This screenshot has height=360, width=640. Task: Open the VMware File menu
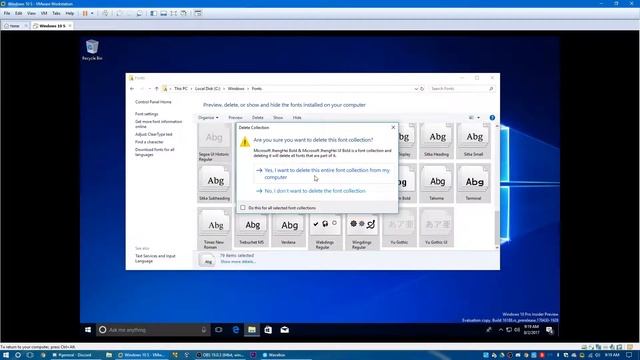click(7, 13)
